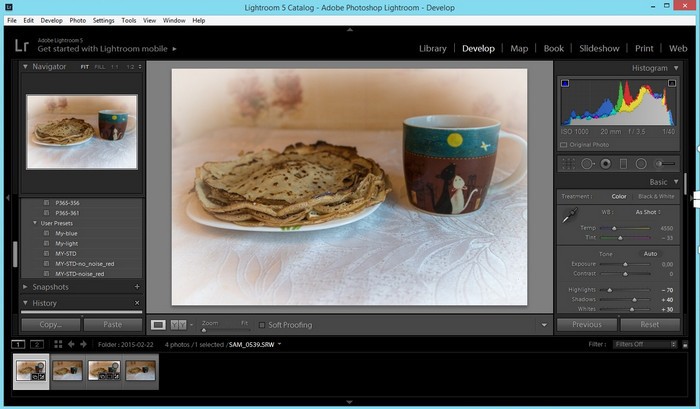Select the Red Eye Correction tool
700x409 pixels.
point(605,164)
